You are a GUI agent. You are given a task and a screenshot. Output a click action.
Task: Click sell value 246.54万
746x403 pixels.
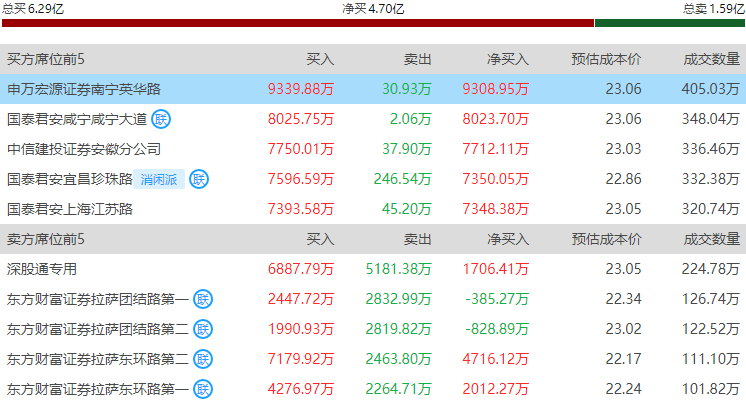click(x=402, y=179)
